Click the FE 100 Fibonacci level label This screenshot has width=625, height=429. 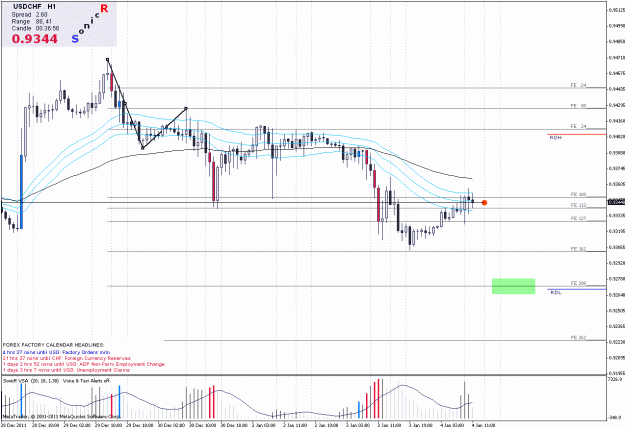pos(578,194)
